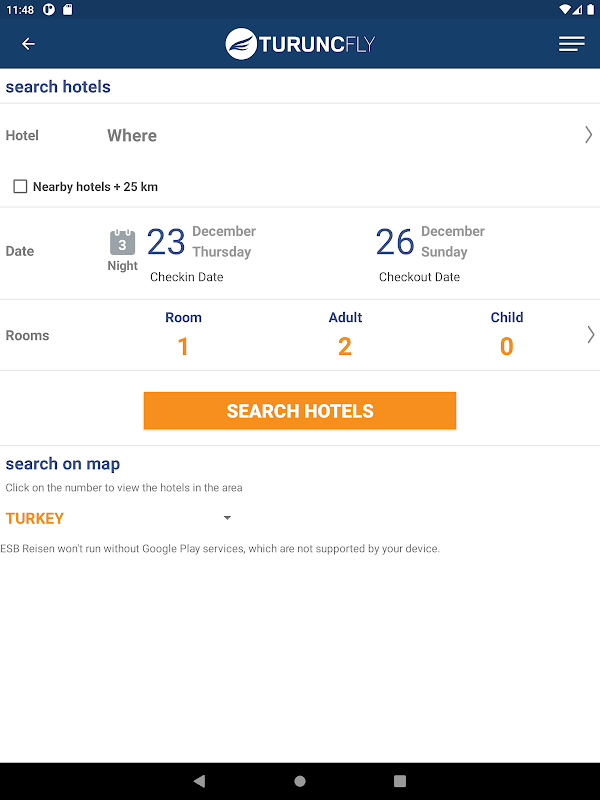Change the Adult count value
This screenshot has height=800, width=600.
coord(345,346)
